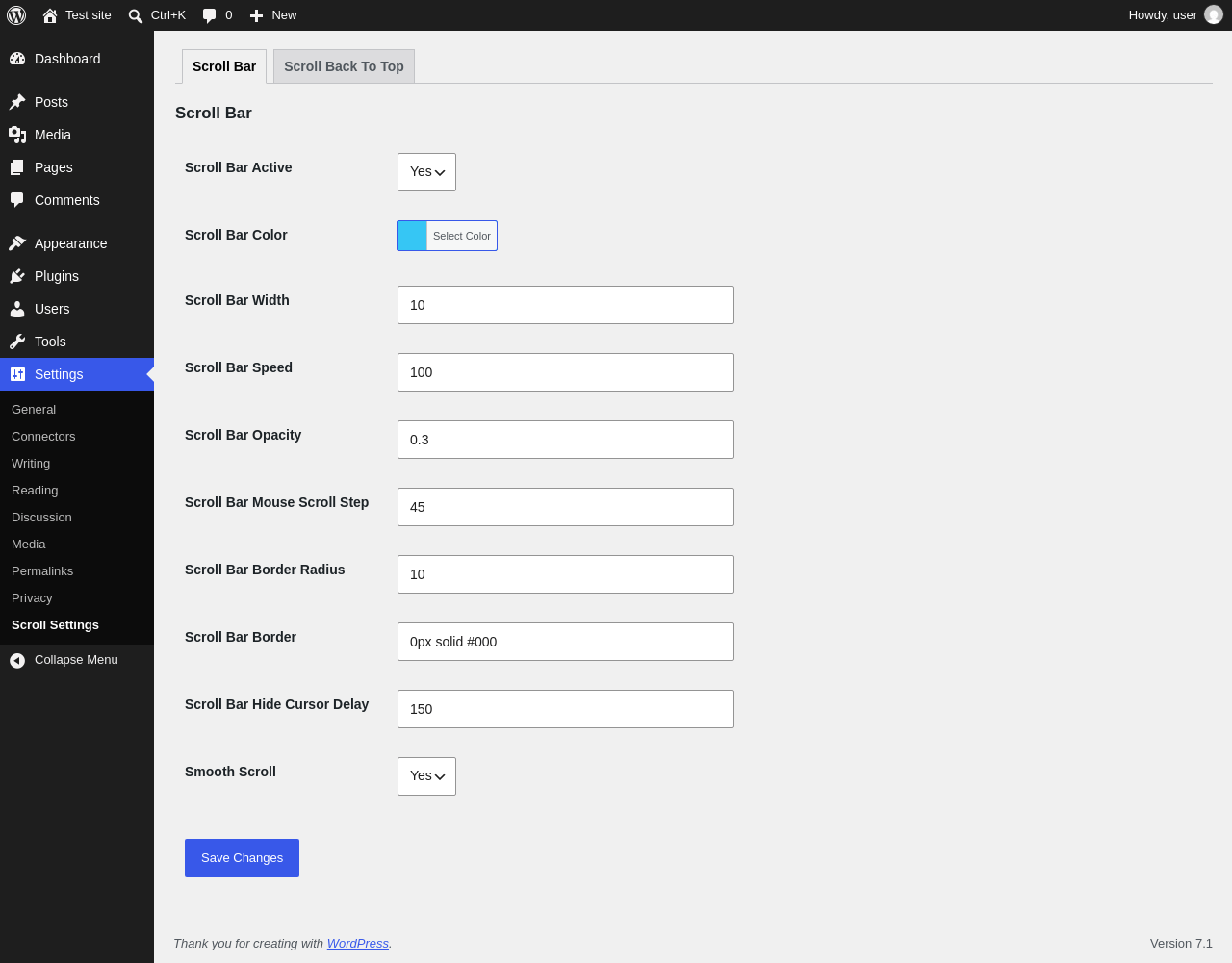Open the Plugins menu

click(x=77, y=276)
